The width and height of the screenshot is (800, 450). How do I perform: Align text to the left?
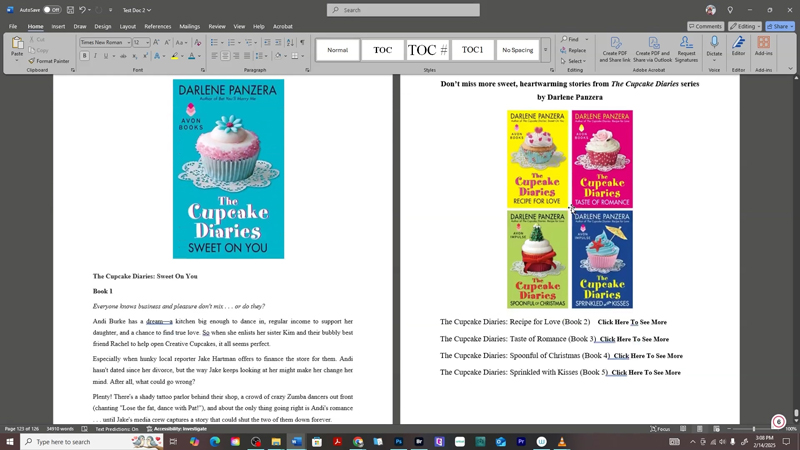[214, 56]
